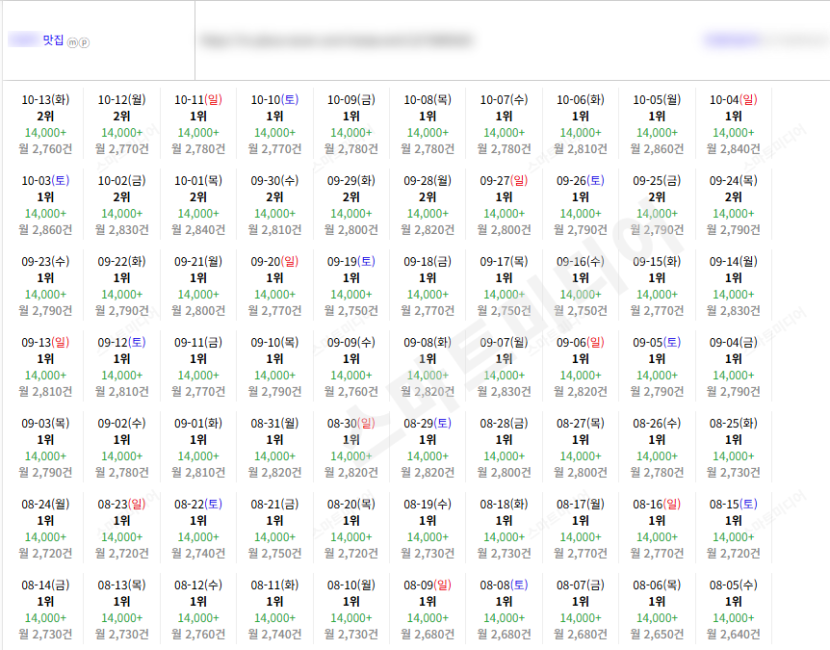This screenshot has height=650, width=830.
Task: Select the 09-13(일) date label
Action: 46,342
